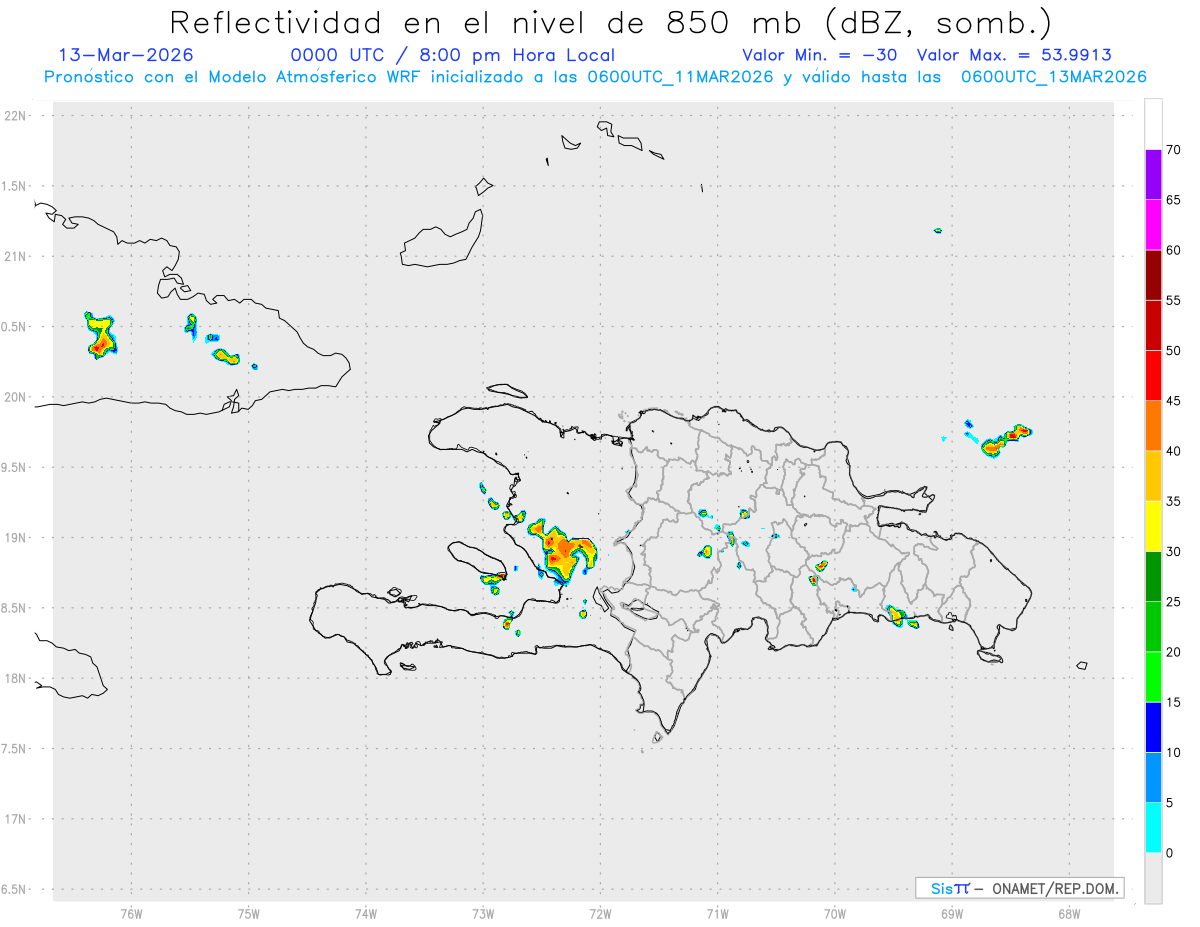Click the gold 35–40 dBZ colorbar segment
This screenshot has height=927, width=1200.
(1153, 476)
